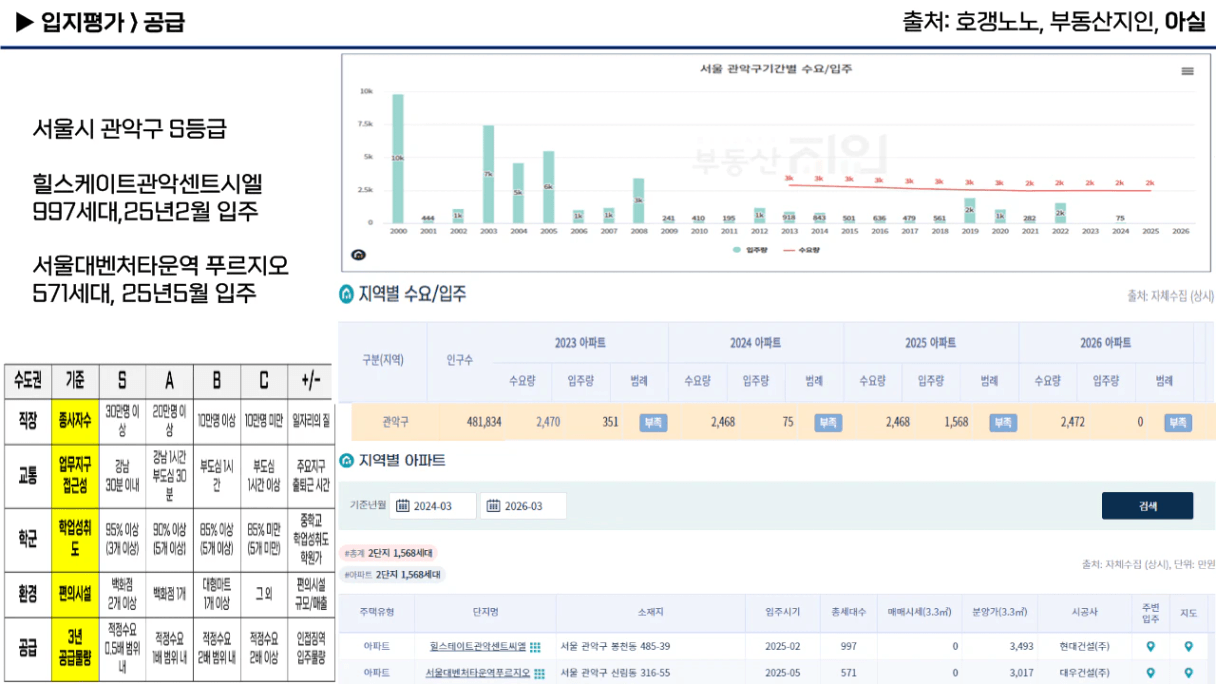The image size is (1216, 684).
Task: Click the 부족 badge under 2024 아파트
Action: point(828,422)
